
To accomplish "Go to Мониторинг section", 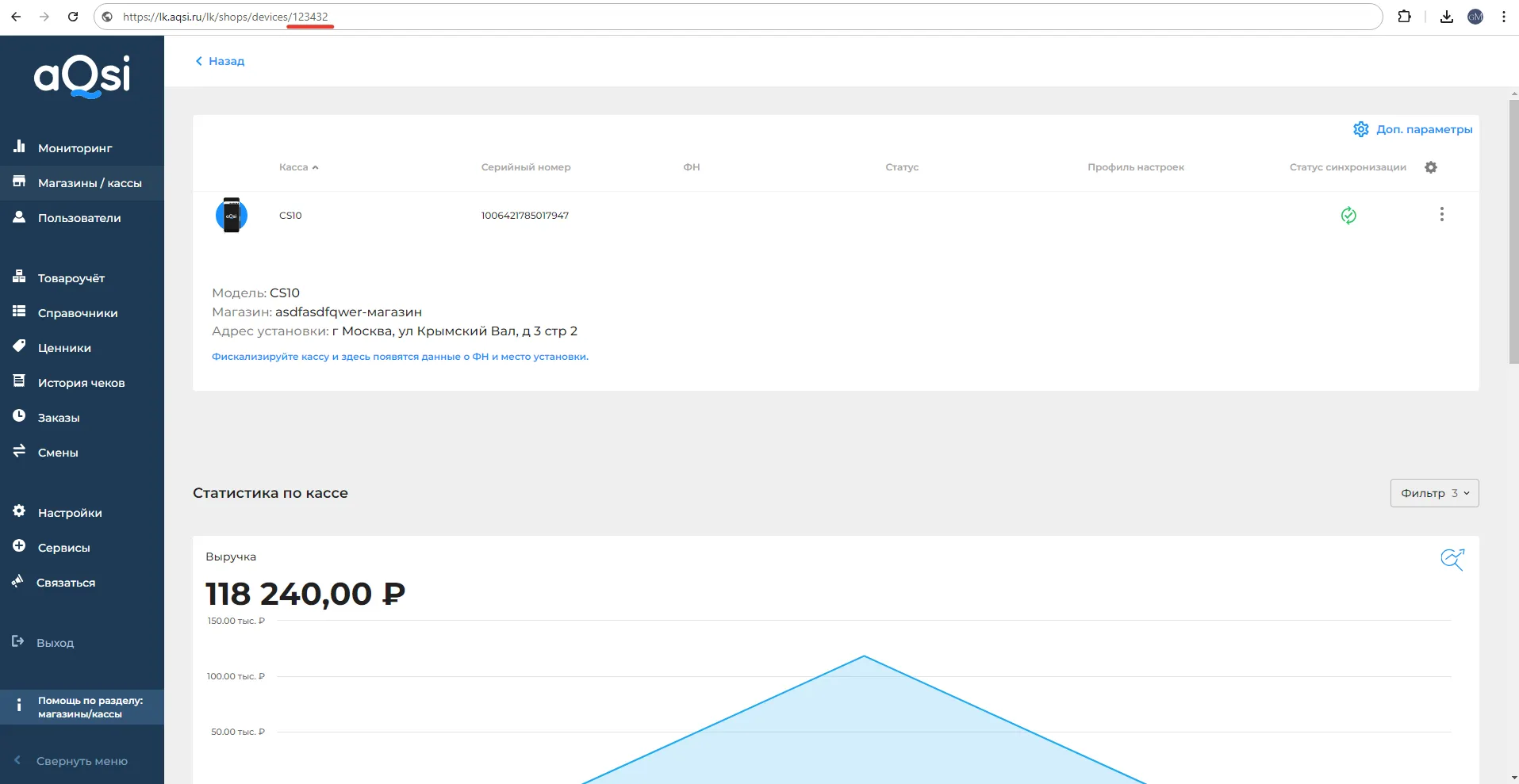I will [x=75, y=148].
